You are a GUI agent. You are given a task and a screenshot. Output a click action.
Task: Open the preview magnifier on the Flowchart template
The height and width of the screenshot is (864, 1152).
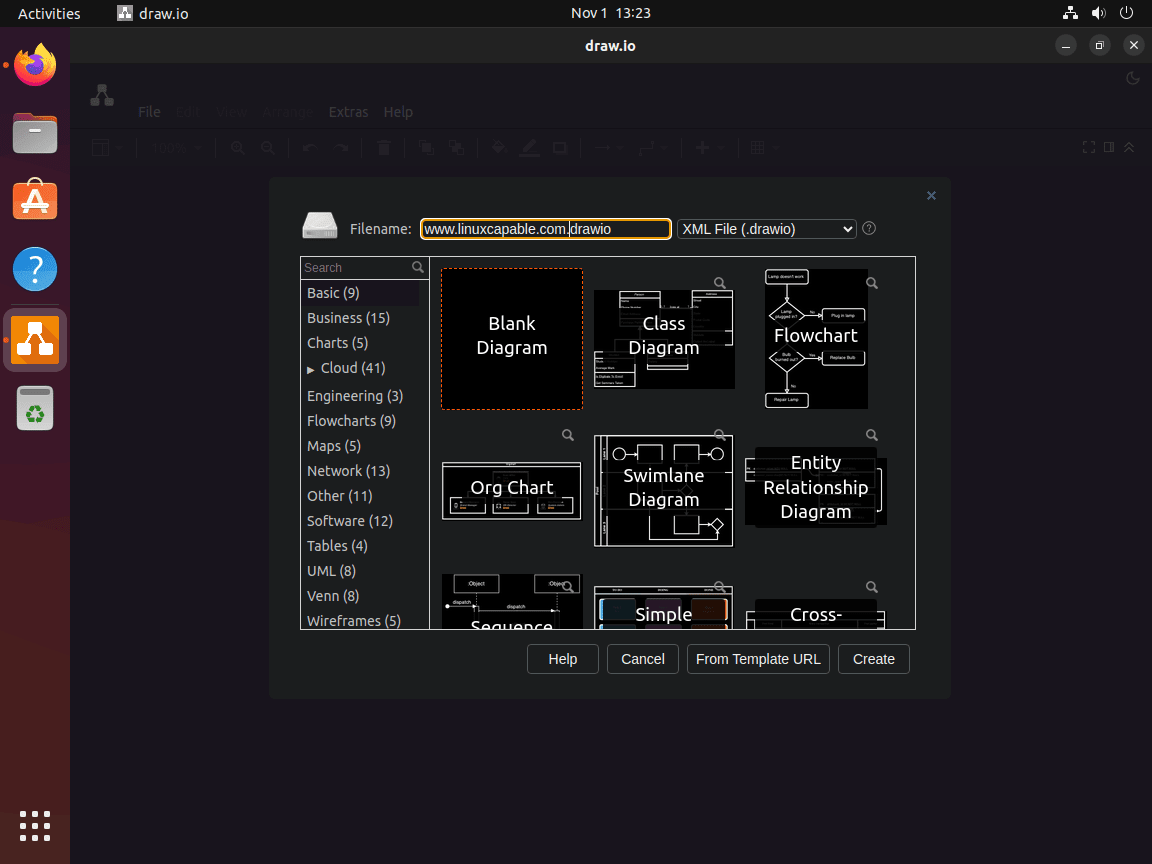tap(871, 283)
